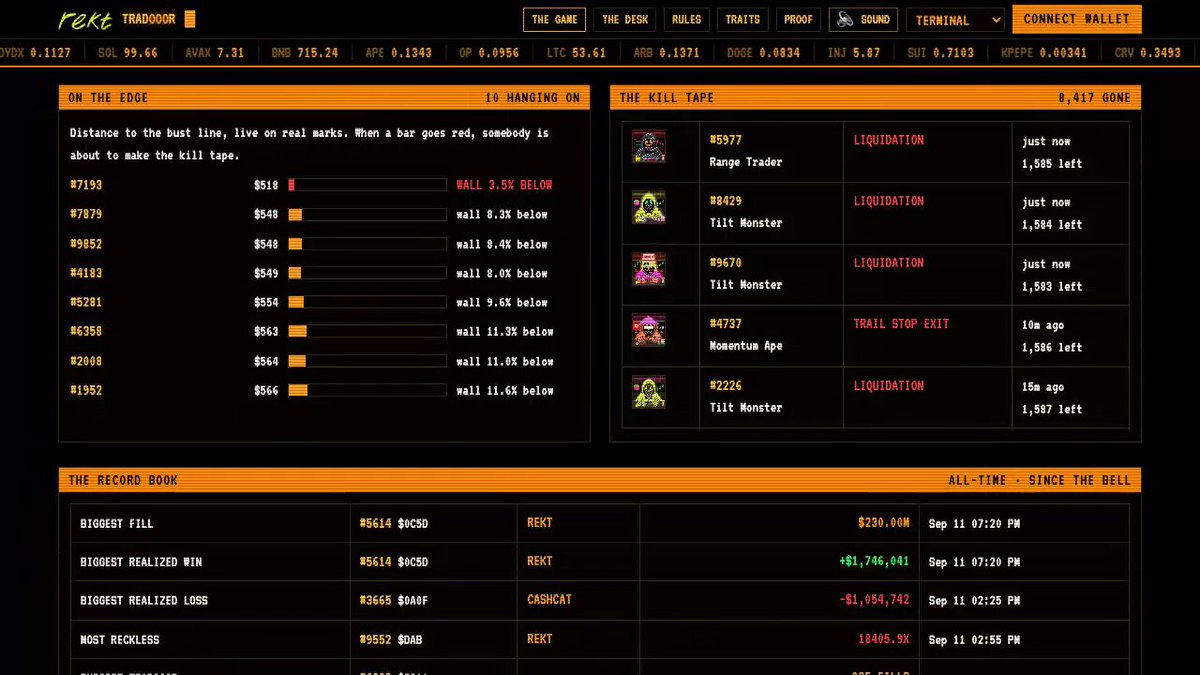The width and height of the screenshot is (1200, 675).
Task: Open avatar of trader #4737
Action: coord(649,330)
